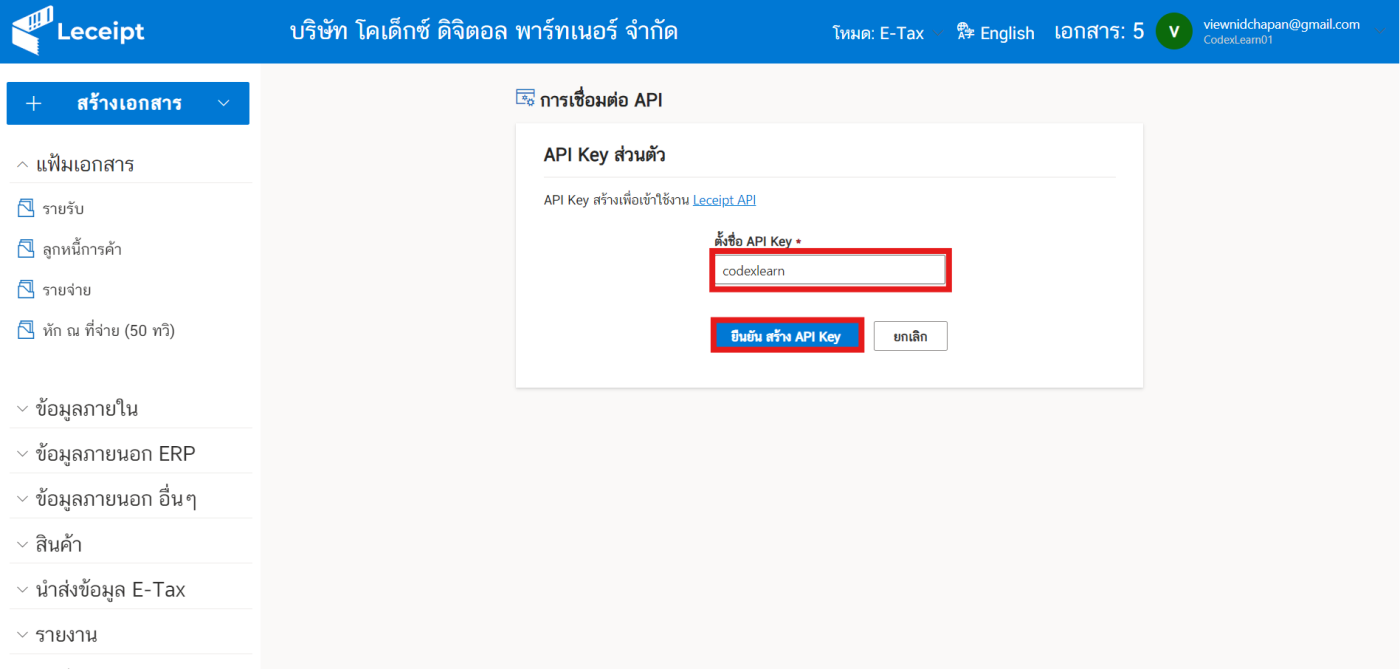Expand the สินค้า section
Viewport: 1400px width, 669px height.
pyautogui.click(x=22, y=545)
